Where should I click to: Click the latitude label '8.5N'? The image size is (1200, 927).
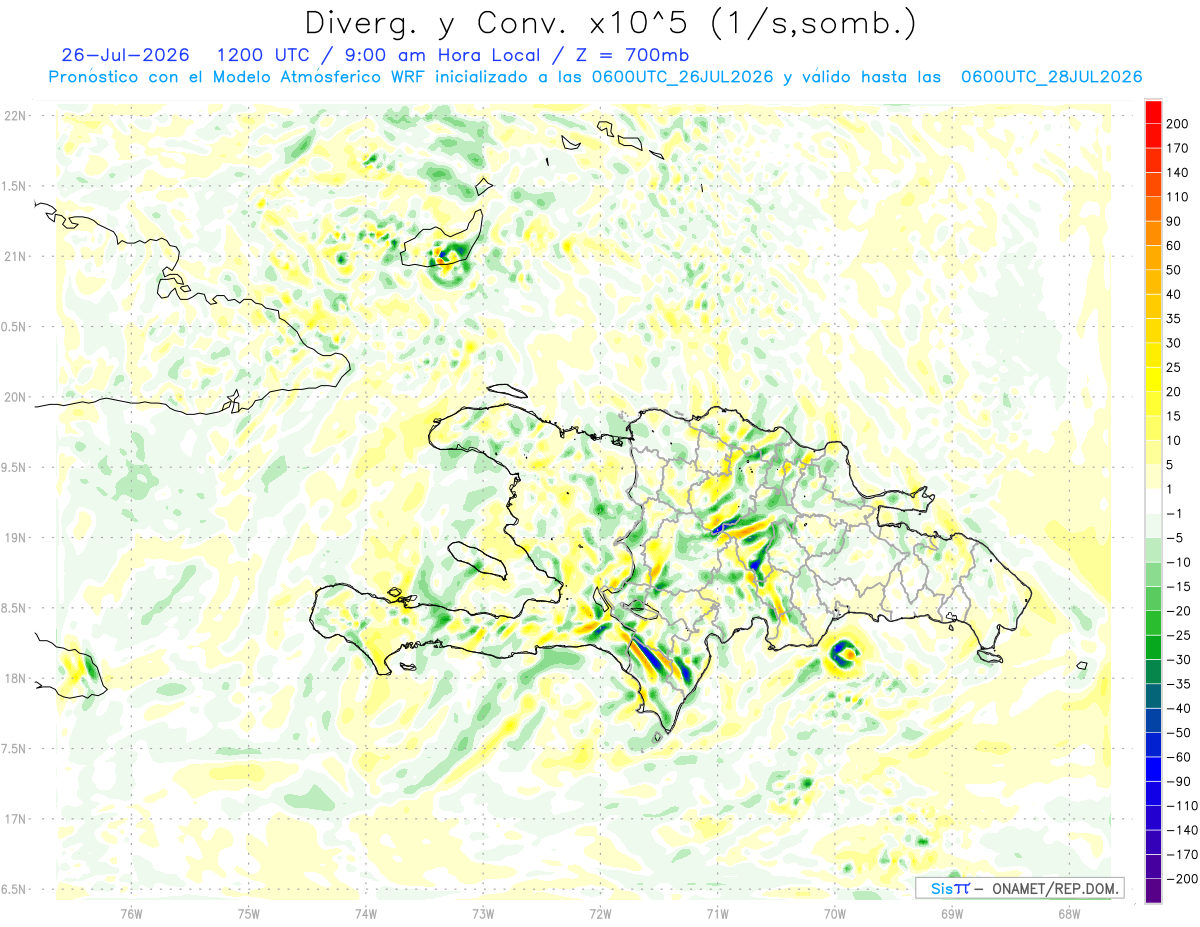pos(13,608)
